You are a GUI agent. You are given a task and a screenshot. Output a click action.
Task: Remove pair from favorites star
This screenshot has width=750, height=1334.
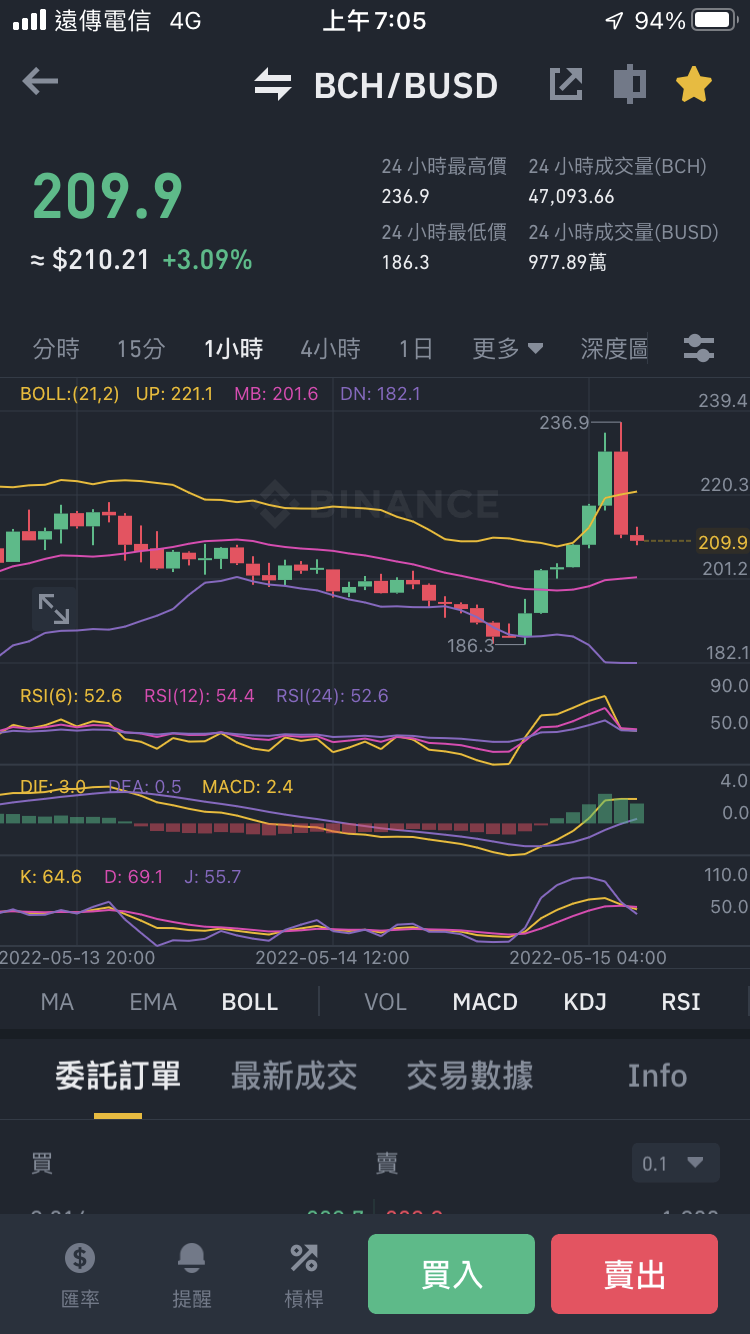tap(693, 84)
